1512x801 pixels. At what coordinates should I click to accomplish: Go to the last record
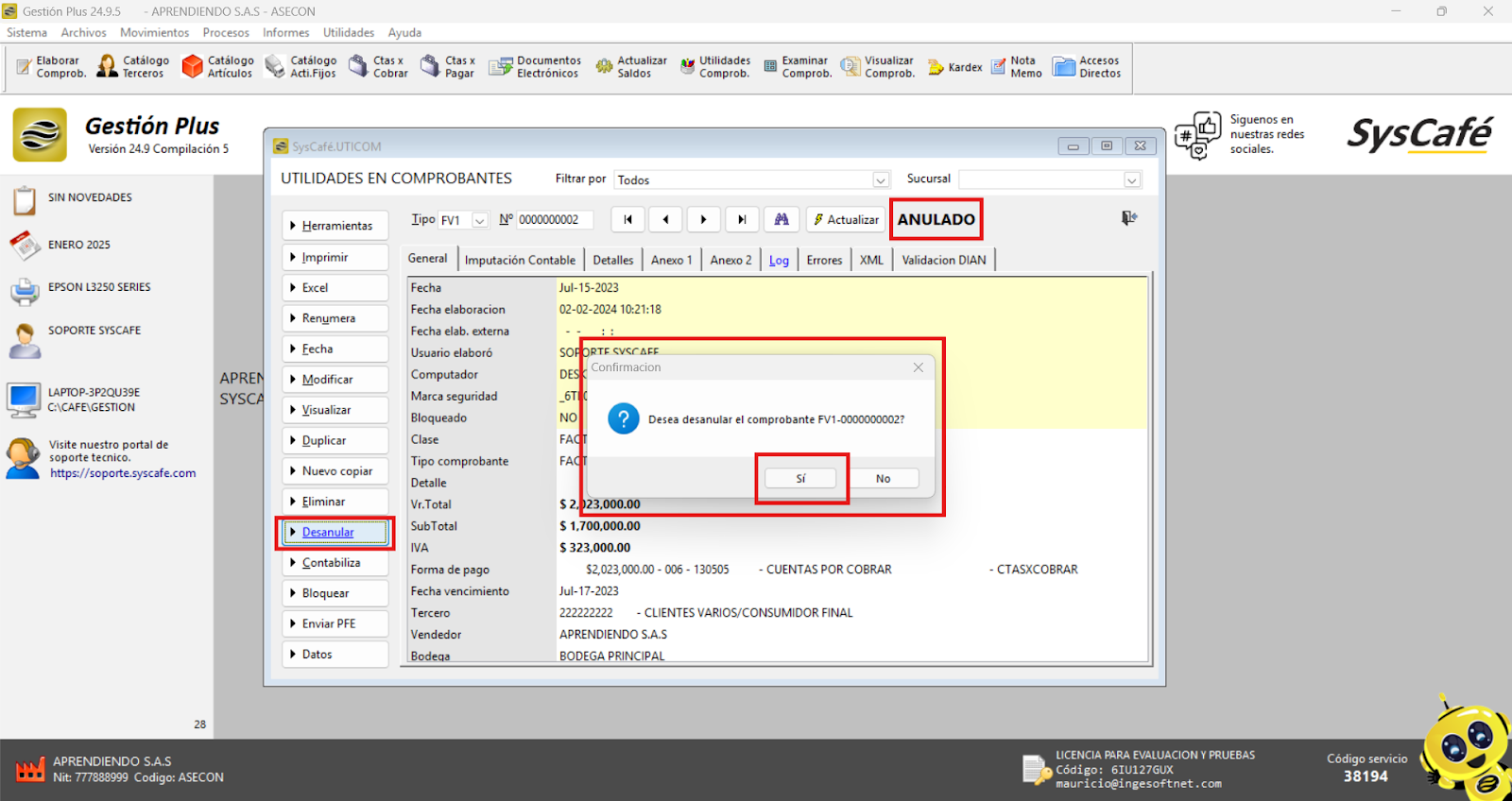pyautogui.click(x=742, y=219)
